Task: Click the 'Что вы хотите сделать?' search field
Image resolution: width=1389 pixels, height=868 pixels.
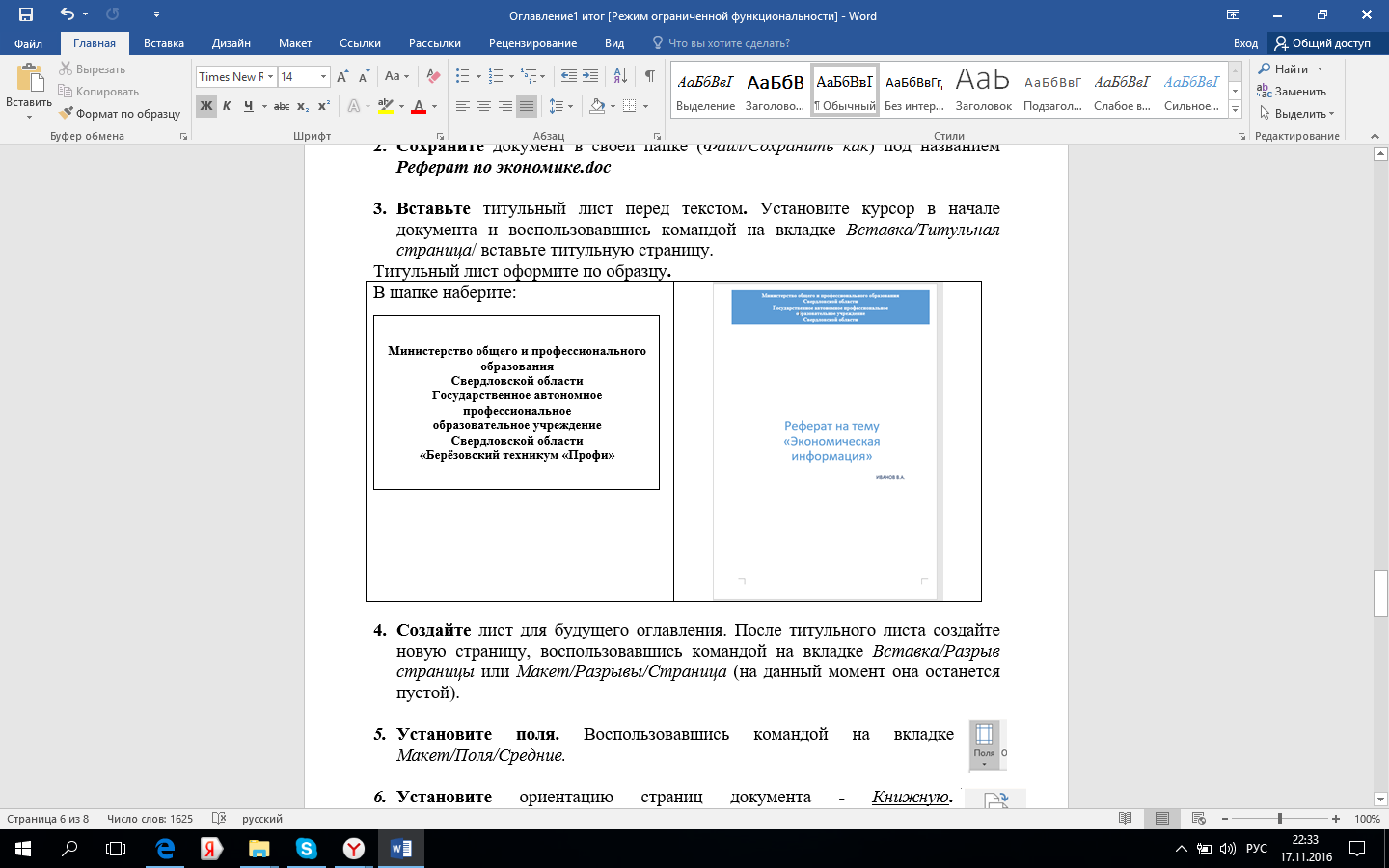Action: (x=729, y=43)
